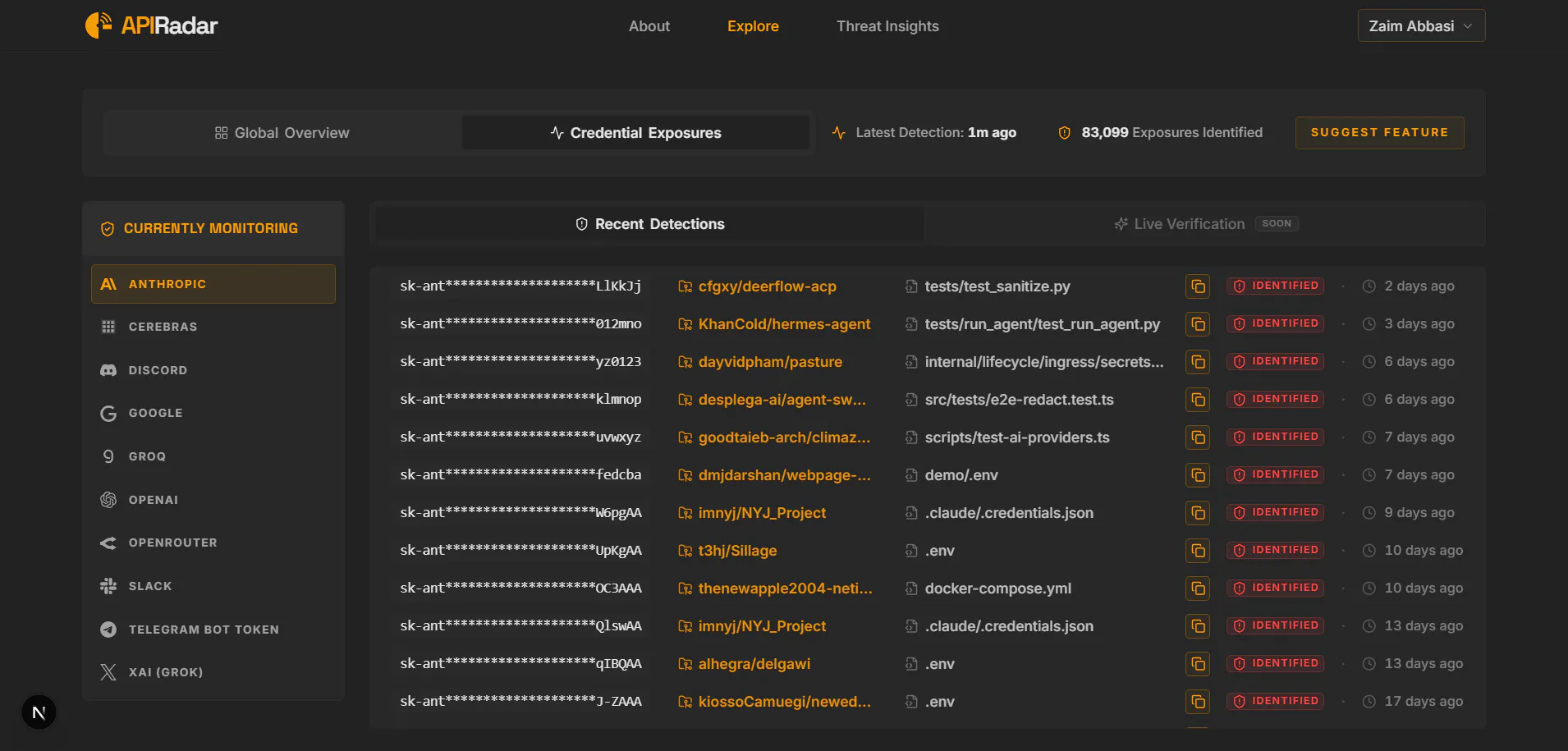
Task: Click the APIRadar logo
Action: (152, 25)
